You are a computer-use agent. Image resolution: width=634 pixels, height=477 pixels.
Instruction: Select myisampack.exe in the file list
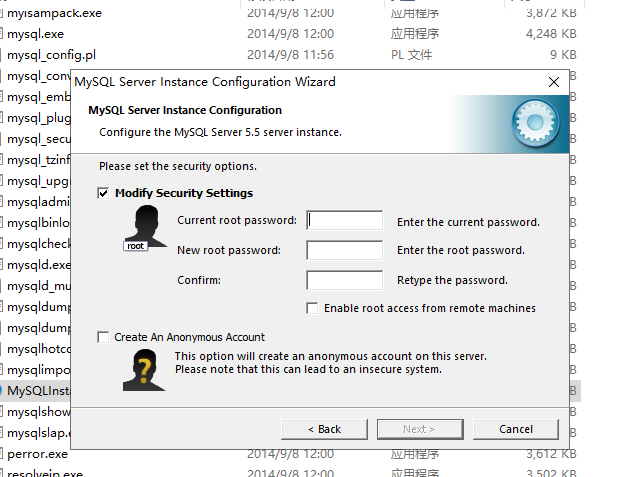pyautogui.click(x=55, y=13)
